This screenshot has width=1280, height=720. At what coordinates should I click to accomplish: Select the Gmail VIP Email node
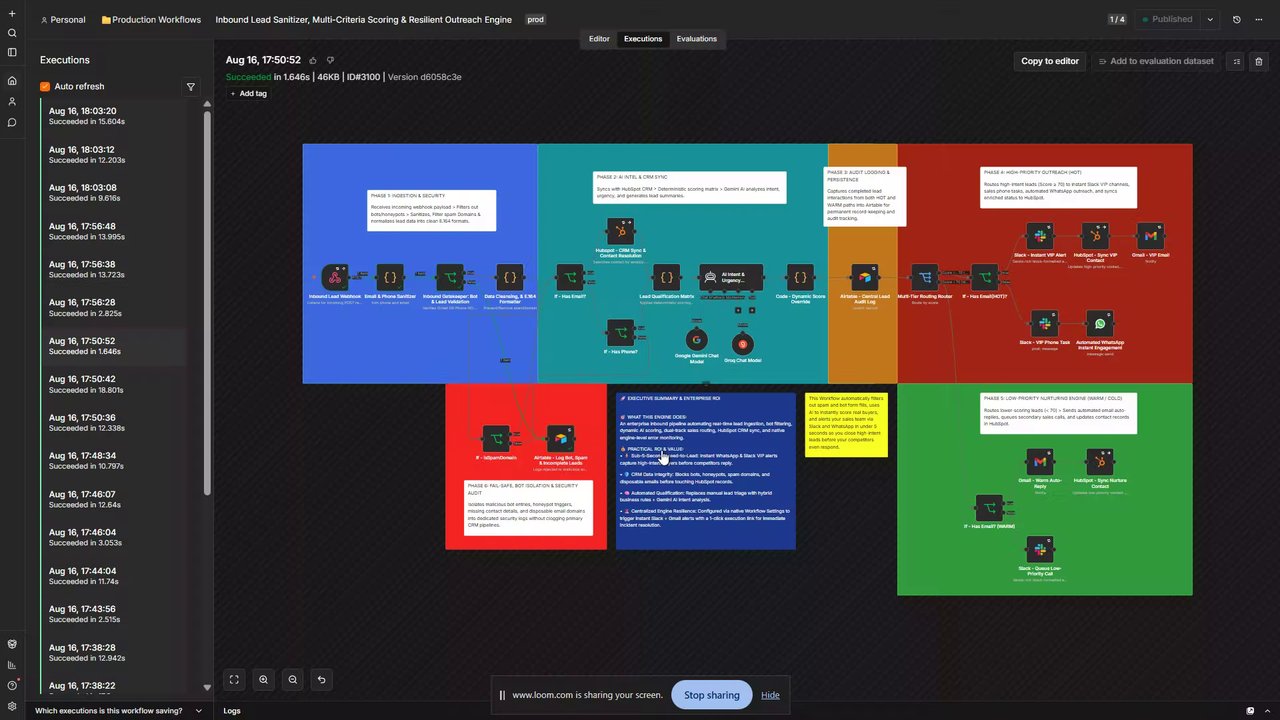pos(1151,236)
